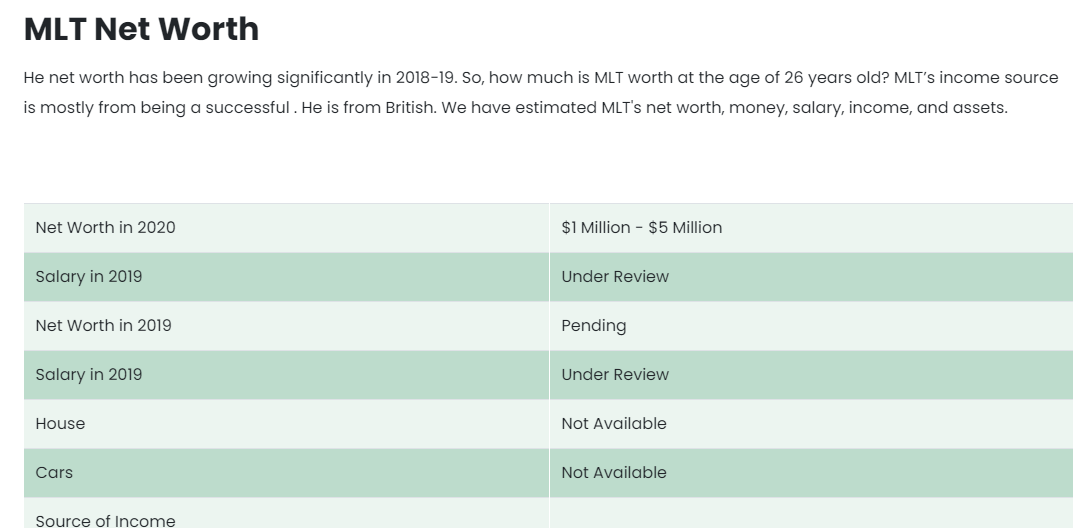Click the "MLT Net Worth" heading

pos(141,29)
